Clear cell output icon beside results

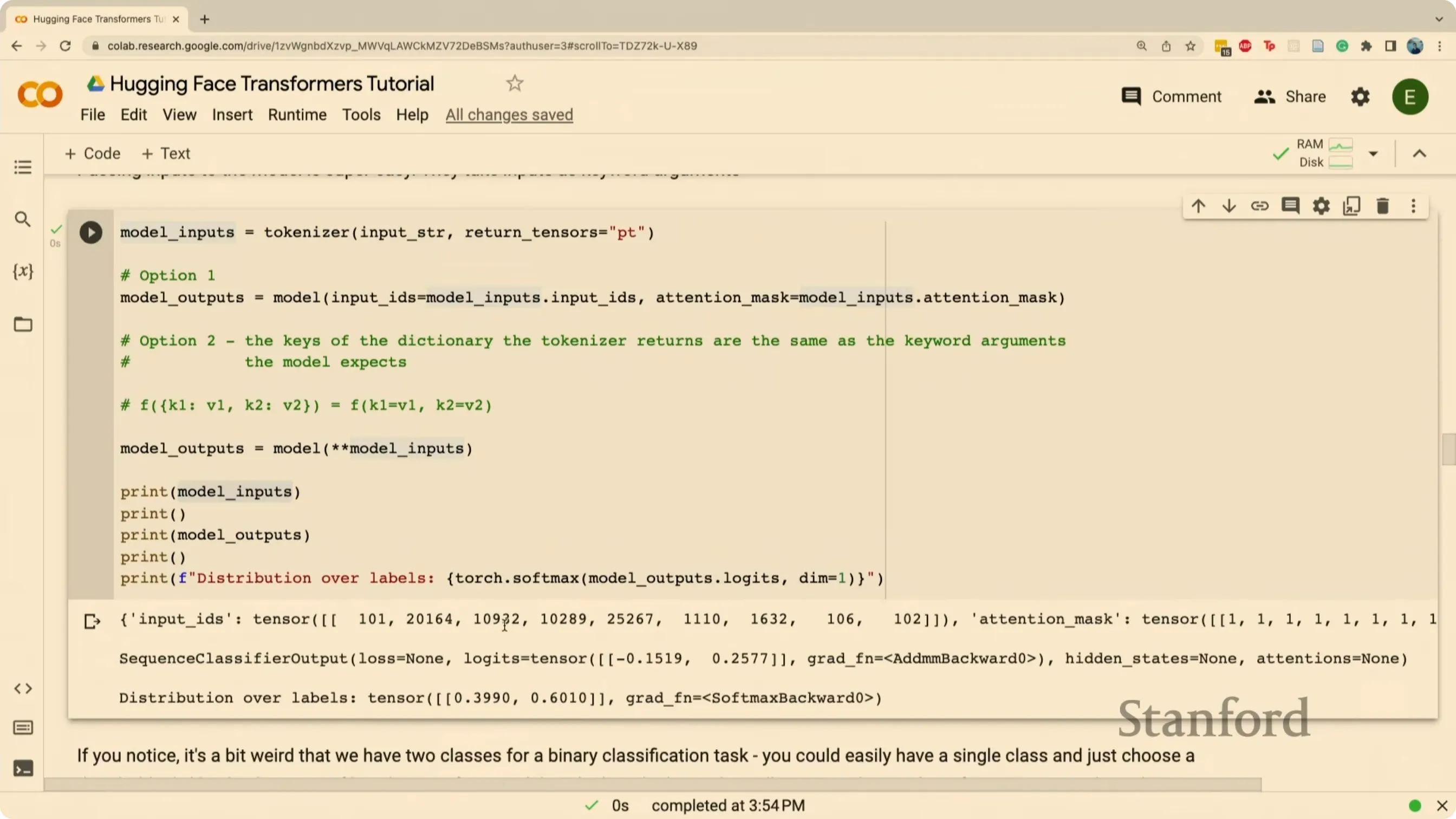(92, 622)
